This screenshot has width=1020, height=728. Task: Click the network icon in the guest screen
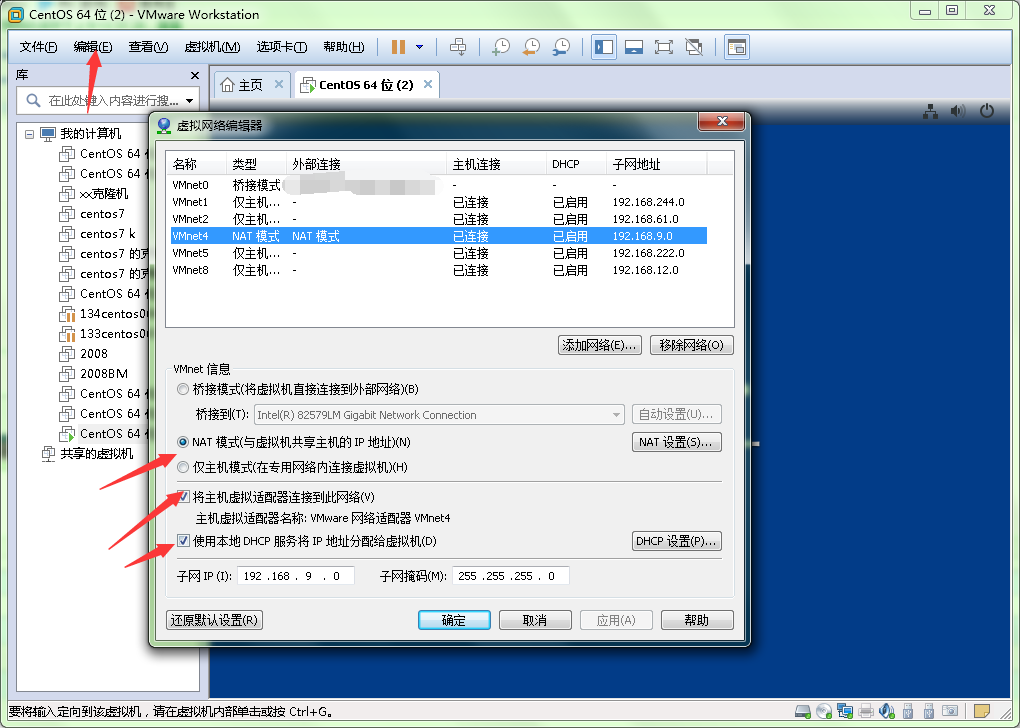pos(931,111)
